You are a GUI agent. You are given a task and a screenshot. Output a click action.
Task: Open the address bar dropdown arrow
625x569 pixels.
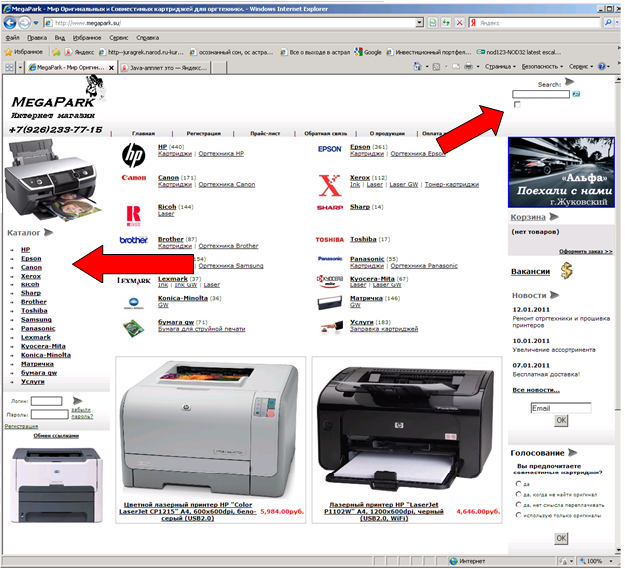pyautogui.click(x=420, y=23)
